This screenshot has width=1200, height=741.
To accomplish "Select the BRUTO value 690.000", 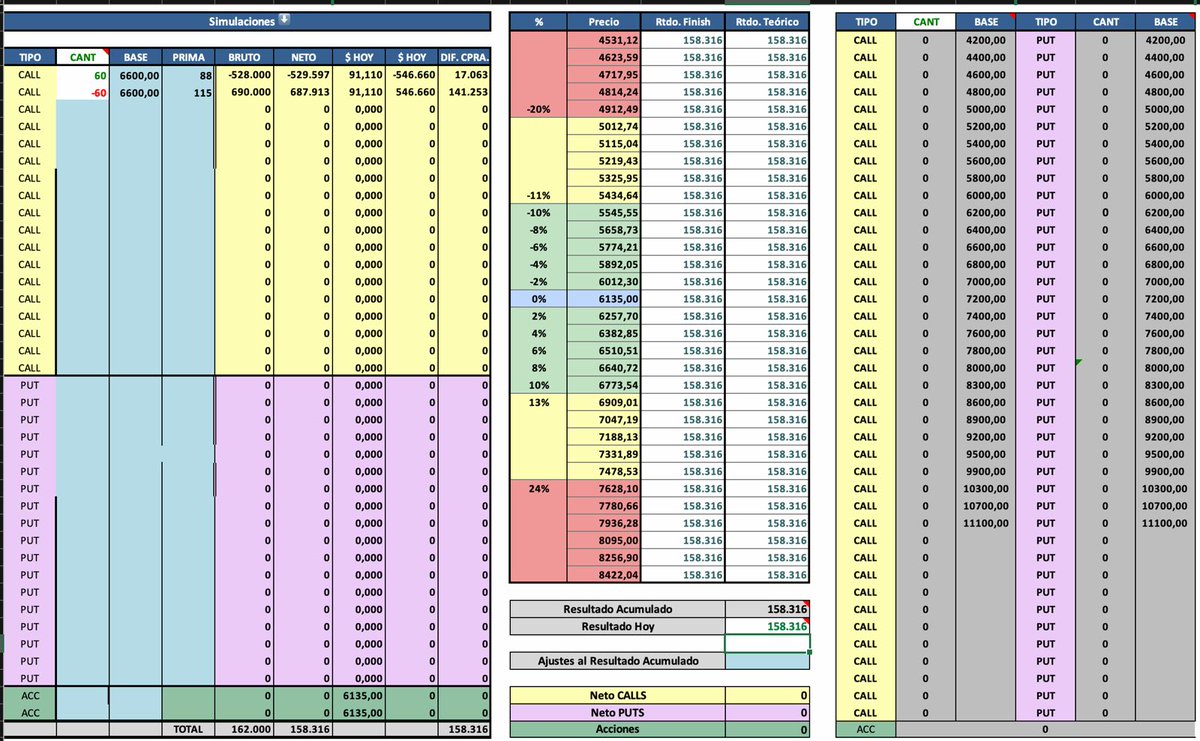I will [x=244, y=91].
